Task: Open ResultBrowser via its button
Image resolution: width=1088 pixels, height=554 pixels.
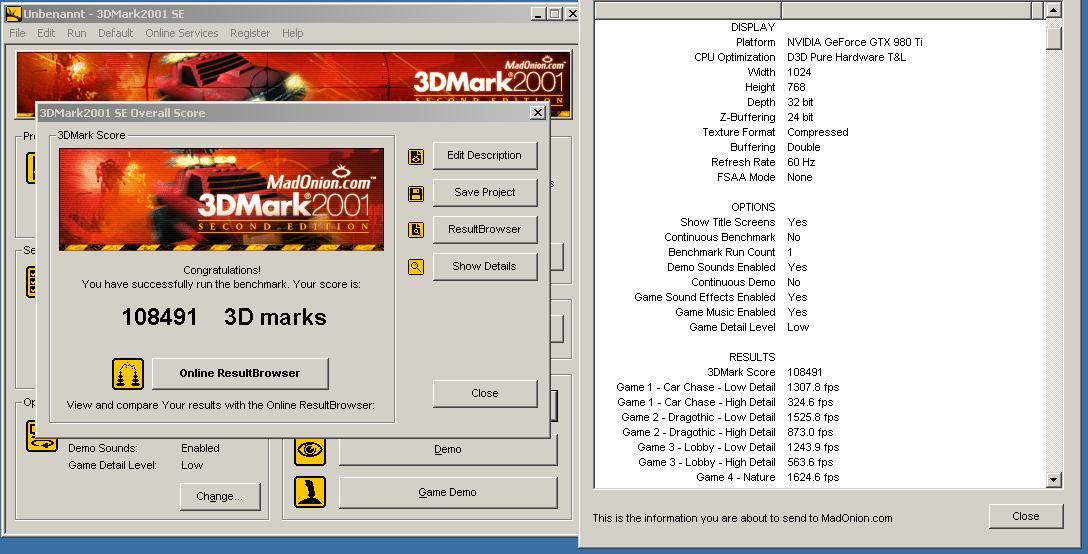Action: (484, 229)
